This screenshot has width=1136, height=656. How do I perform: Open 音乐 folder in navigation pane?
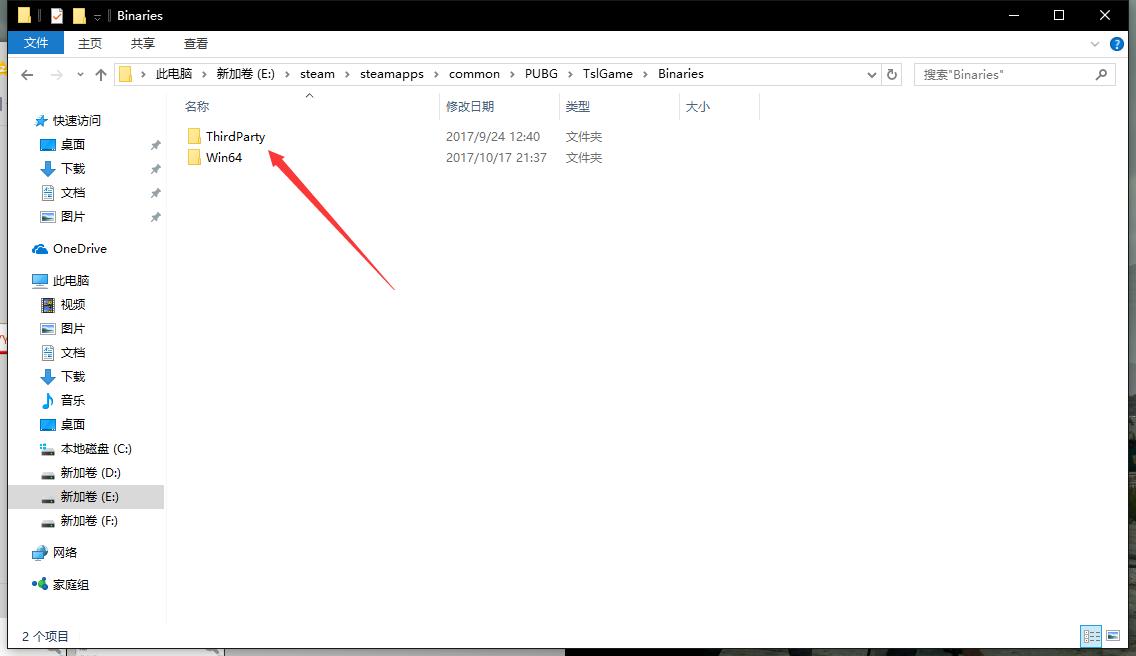(72, 400)
